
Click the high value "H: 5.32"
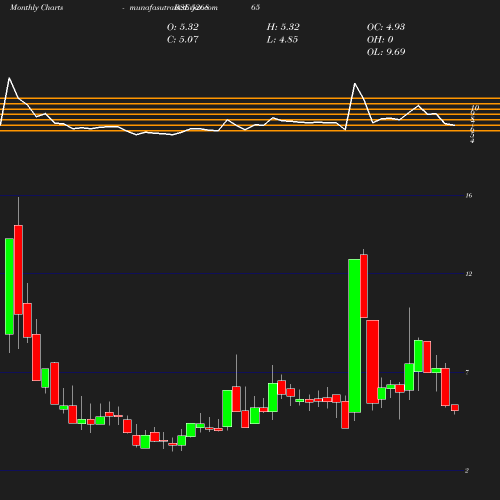pos(283,27)
